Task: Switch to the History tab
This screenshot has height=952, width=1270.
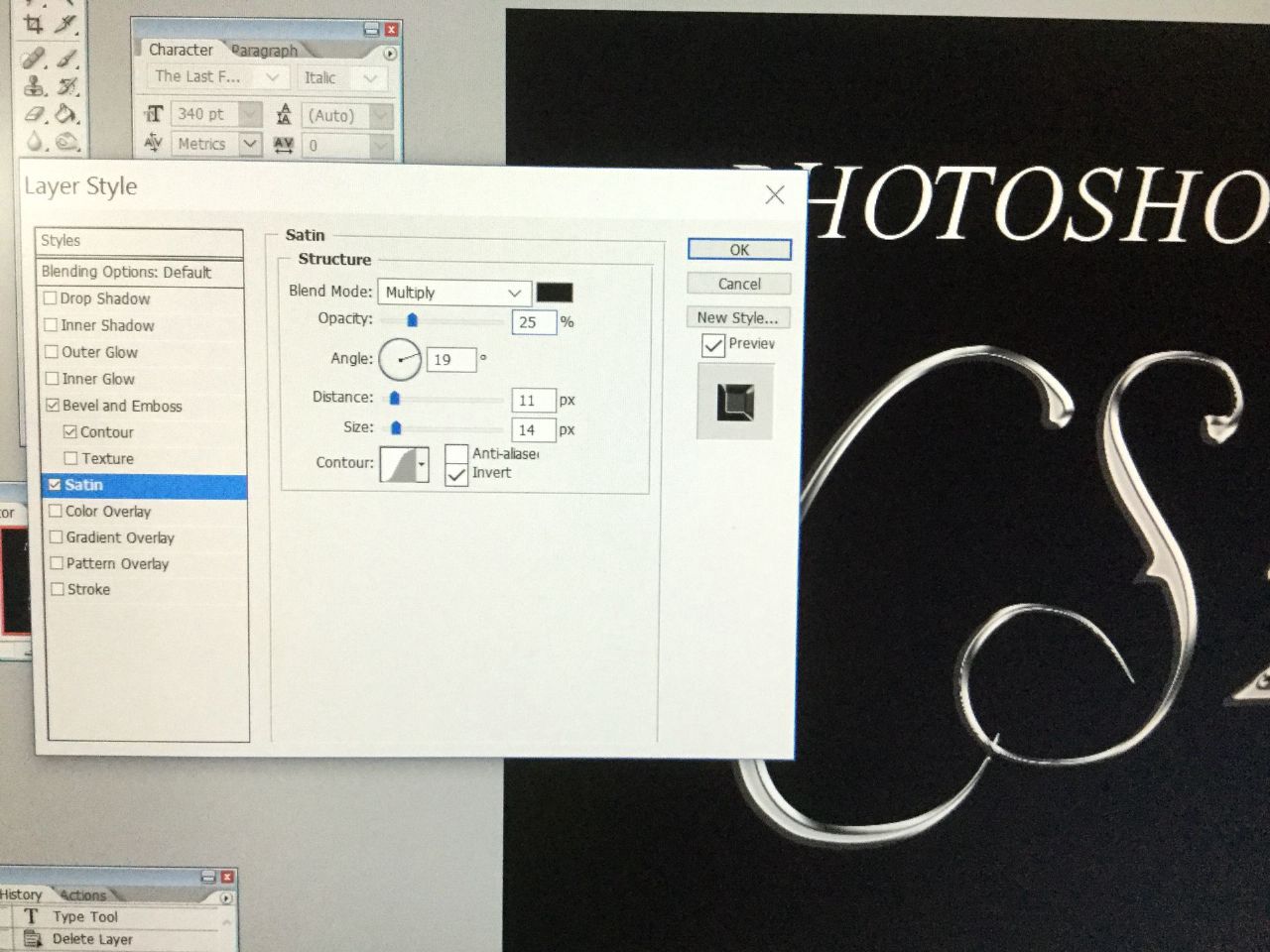Action: pos(21,894)
